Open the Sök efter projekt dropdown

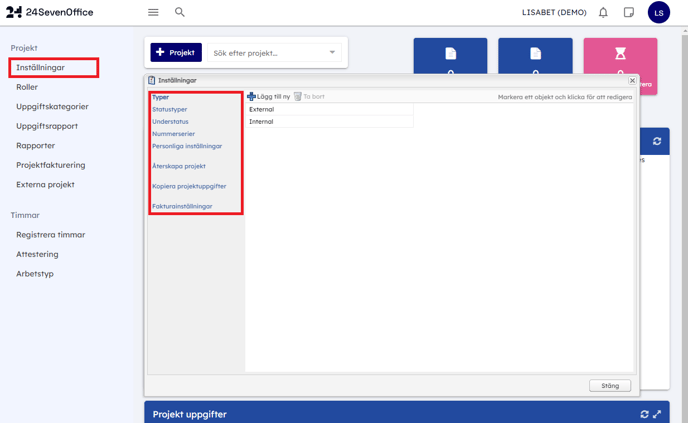(x=332, y=53)
